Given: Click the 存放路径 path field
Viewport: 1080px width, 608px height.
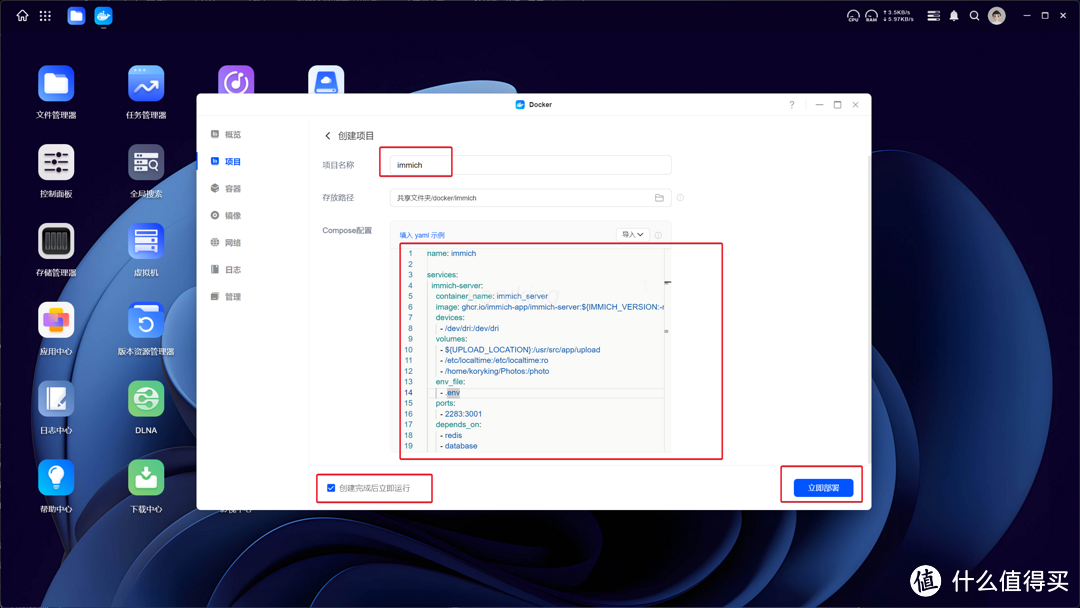Looking at the screenshot, I should tap(530, 198).
